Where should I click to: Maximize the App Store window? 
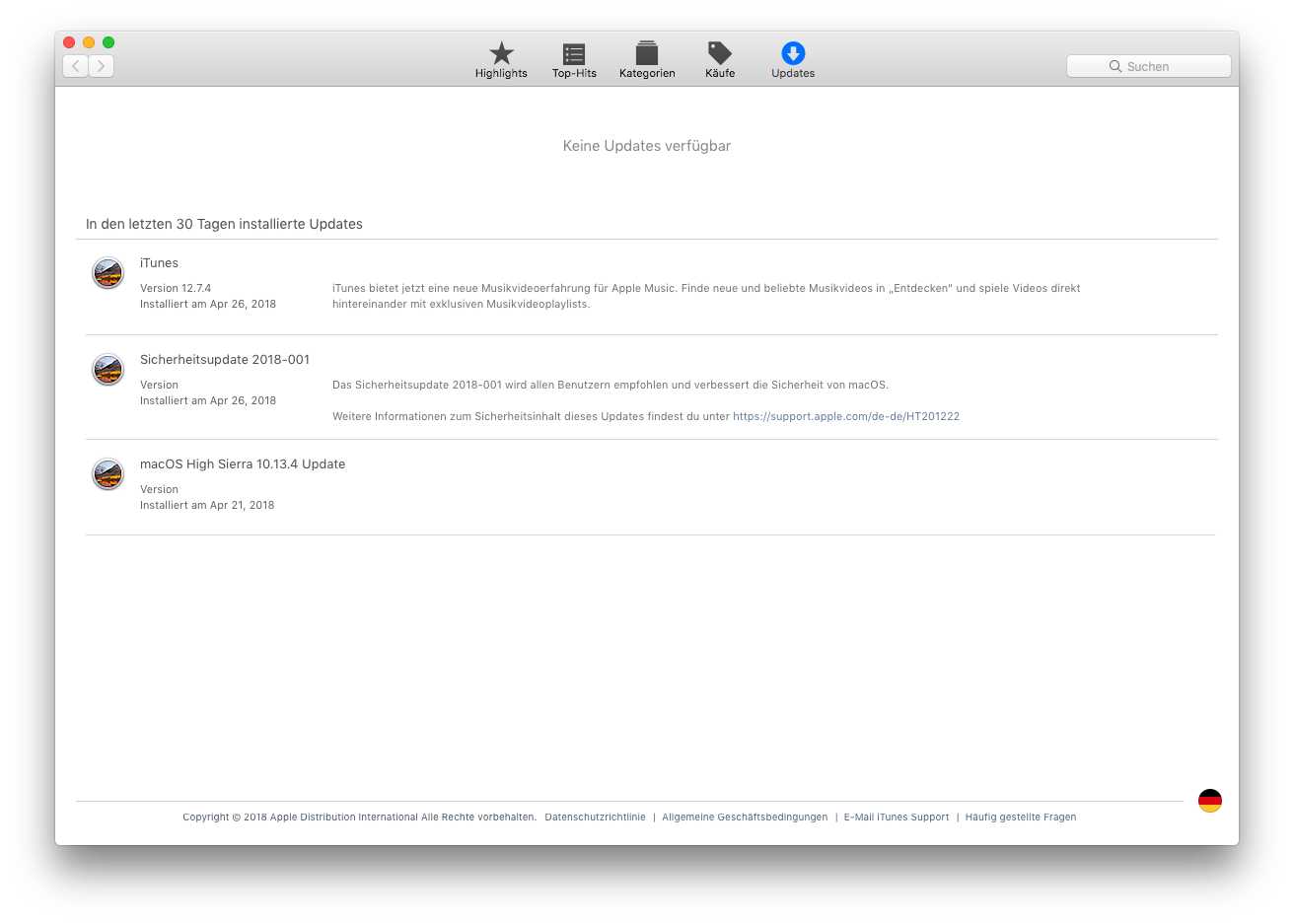pyautogui.click(x=108, y=42)
